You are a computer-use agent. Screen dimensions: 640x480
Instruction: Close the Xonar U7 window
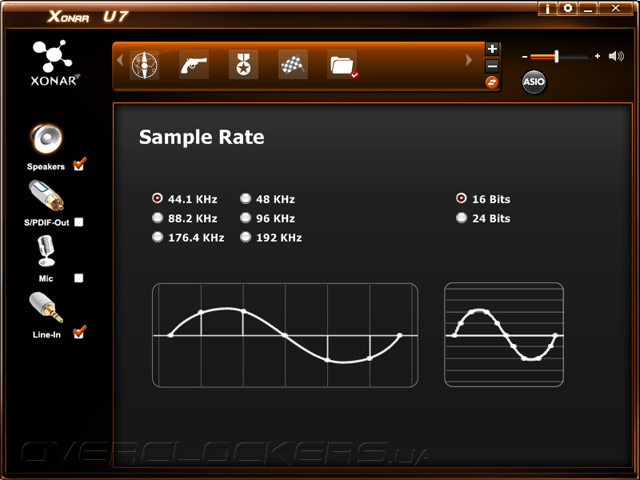[x=616, y=9]
